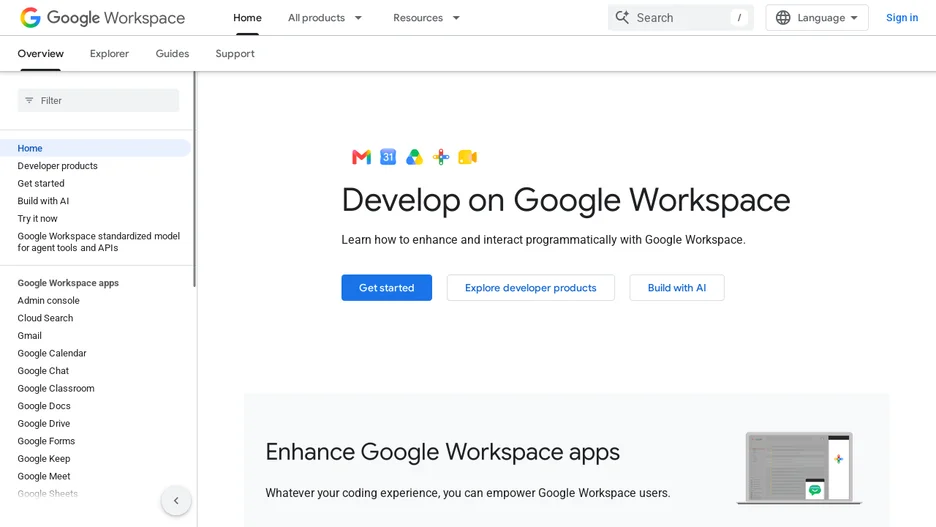Open Try it now sidebar link

pyautogui.click(x=38, y=218)
